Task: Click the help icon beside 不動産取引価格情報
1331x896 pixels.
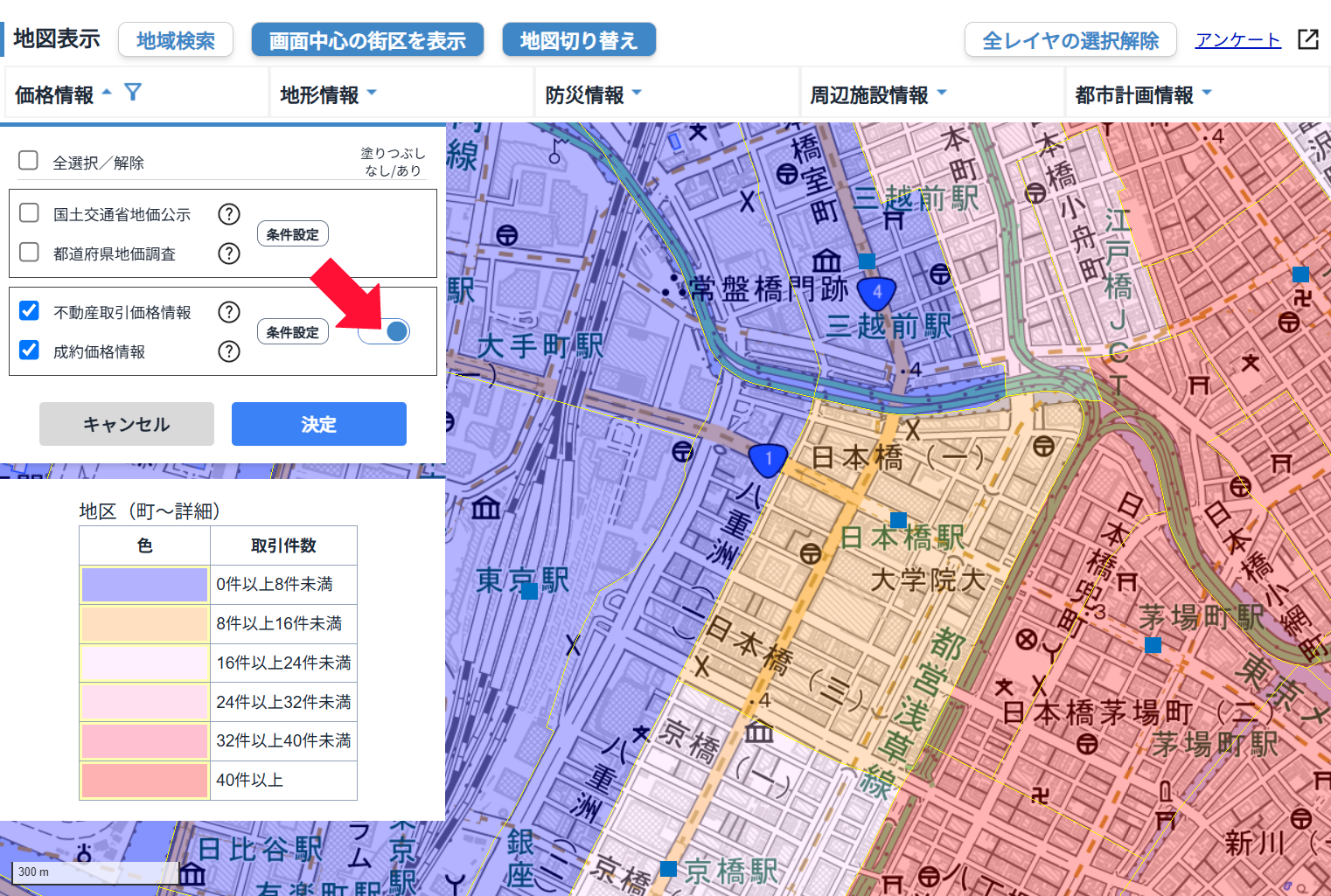Action: coord(228,311)
